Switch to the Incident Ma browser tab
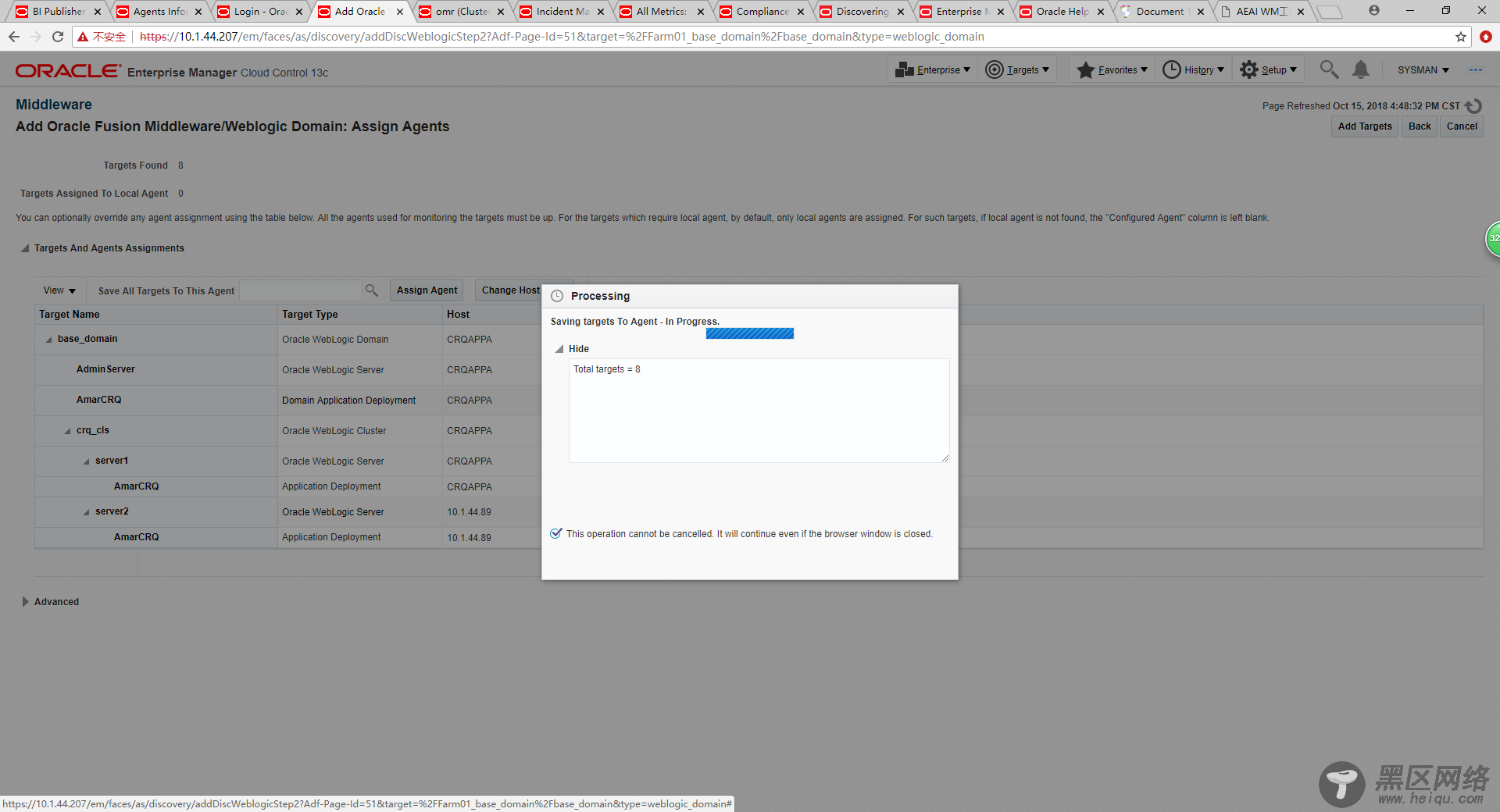1500x812 pixels. click(562, 12)
